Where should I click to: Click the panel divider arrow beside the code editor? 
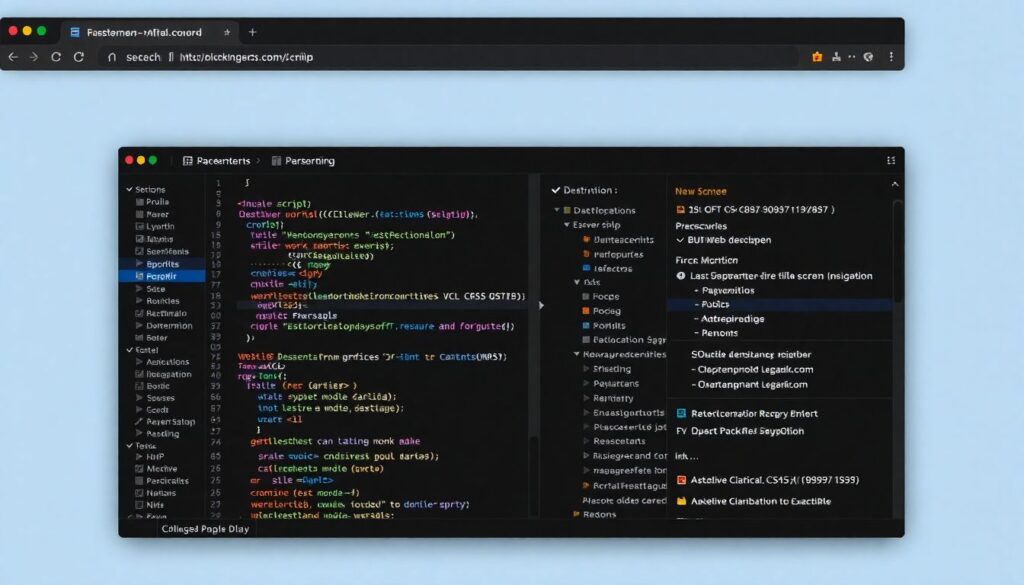point(542,305)
